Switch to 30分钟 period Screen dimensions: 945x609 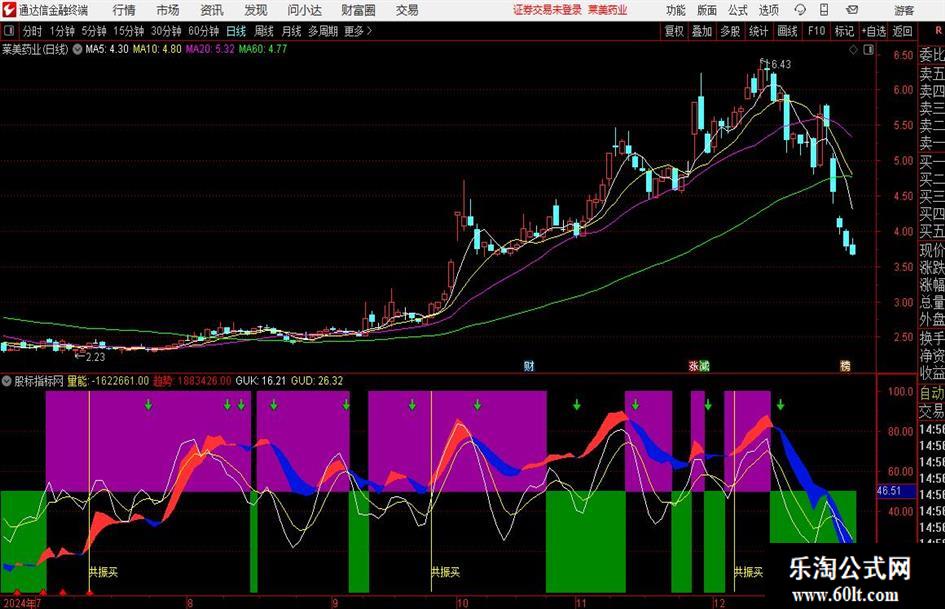pos(166,31)
